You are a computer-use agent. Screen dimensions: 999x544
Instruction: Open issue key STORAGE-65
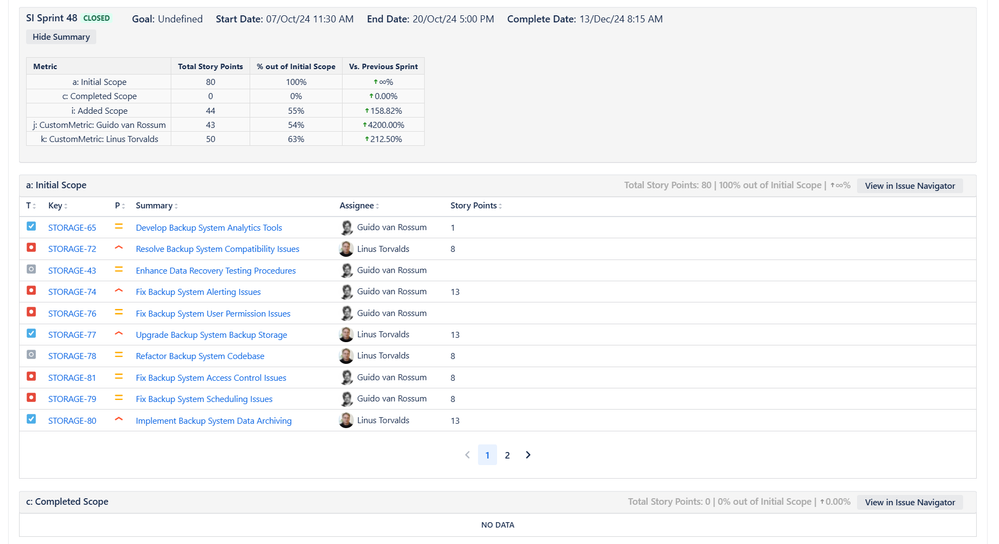(72, 227)
